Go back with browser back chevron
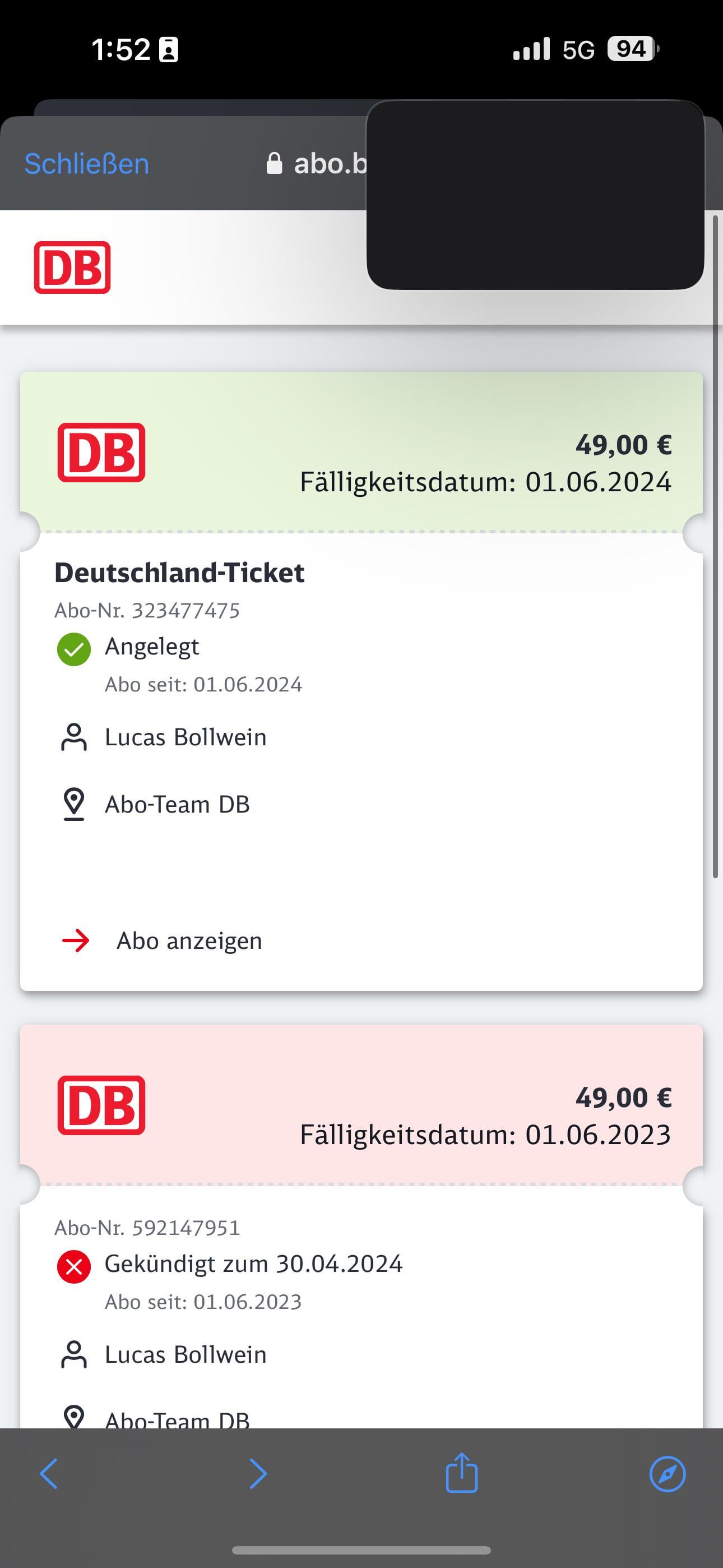 click(x=49, y=1474)
